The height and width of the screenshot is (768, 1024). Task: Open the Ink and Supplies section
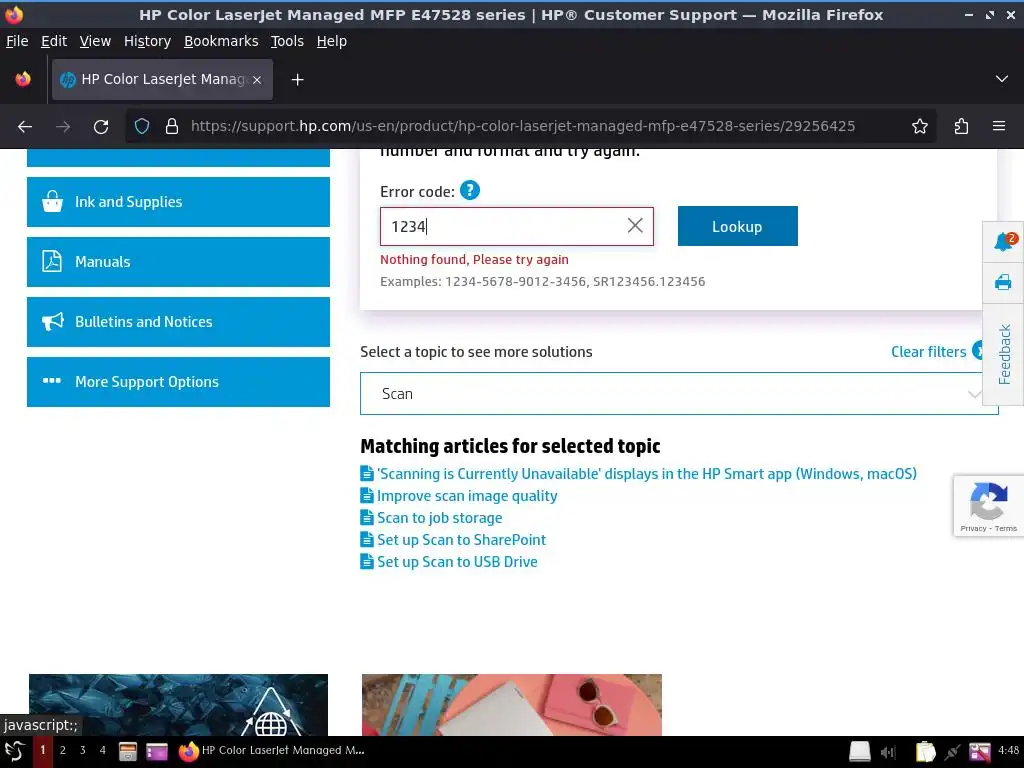pyautogui.click(x=178, y=202)
